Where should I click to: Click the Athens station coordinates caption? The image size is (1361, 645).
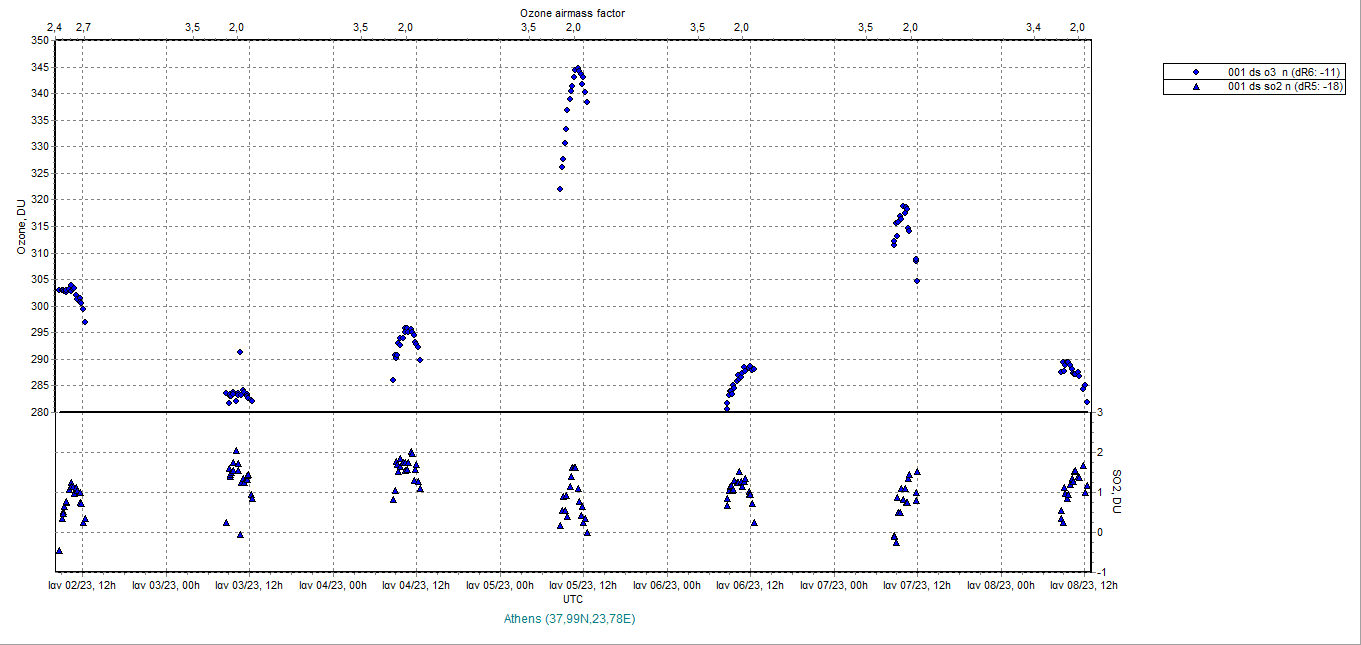(570, 619)
